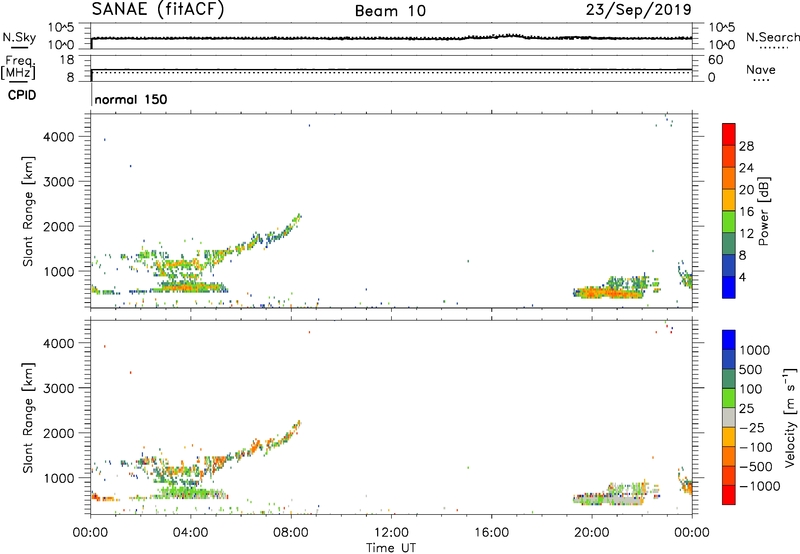Click the blue top of the Velocity color bar

pos(729,340)
